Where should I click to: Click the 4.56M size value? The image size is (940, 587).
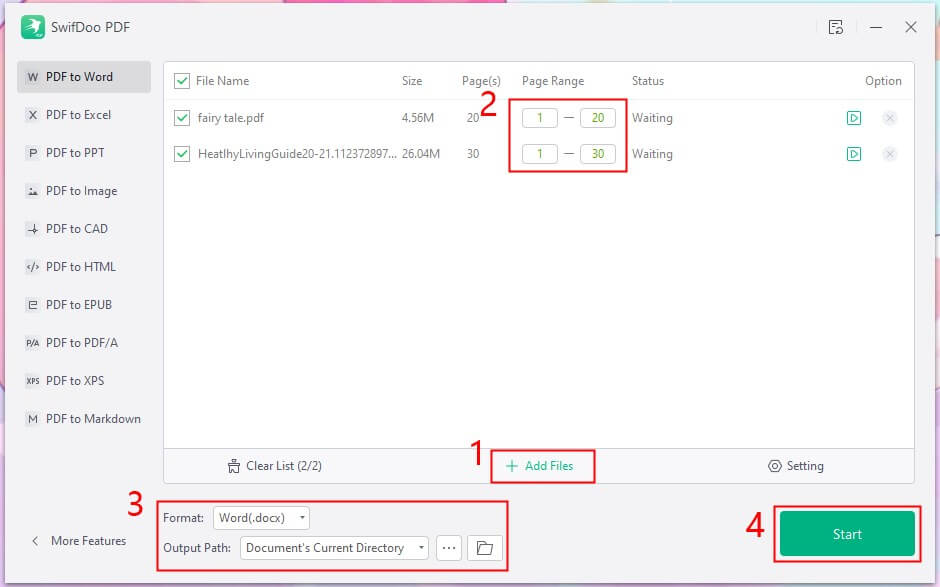(418, 118)
